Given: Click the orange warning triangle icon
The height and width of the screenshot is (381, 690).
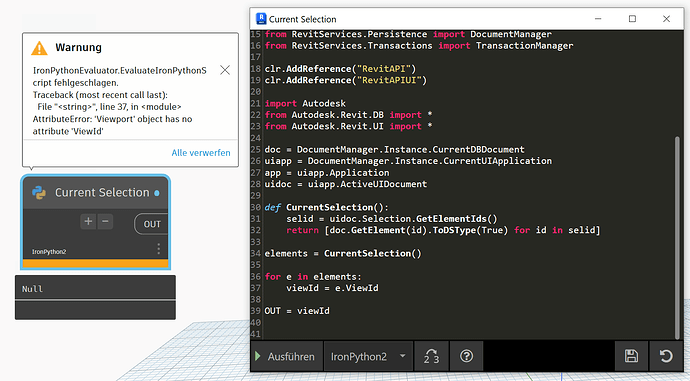Looking at the screenshot, I should (x=39, y=48).
